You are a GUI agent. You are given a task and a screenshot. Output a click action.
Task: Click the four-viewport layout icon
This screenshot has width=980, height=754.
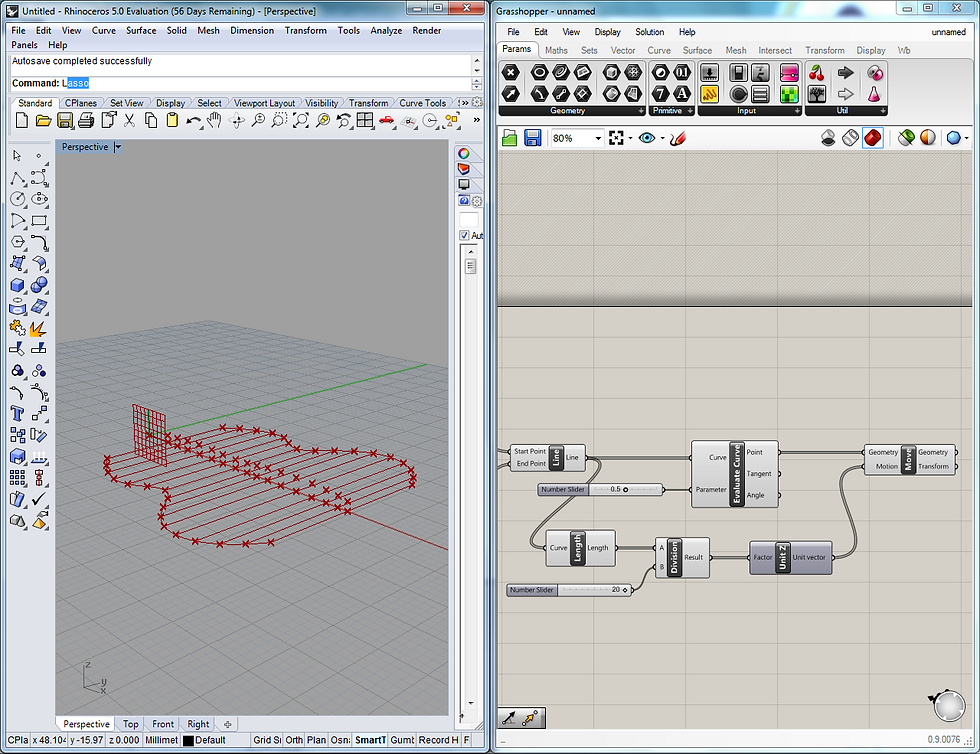(x=365, y=121)
